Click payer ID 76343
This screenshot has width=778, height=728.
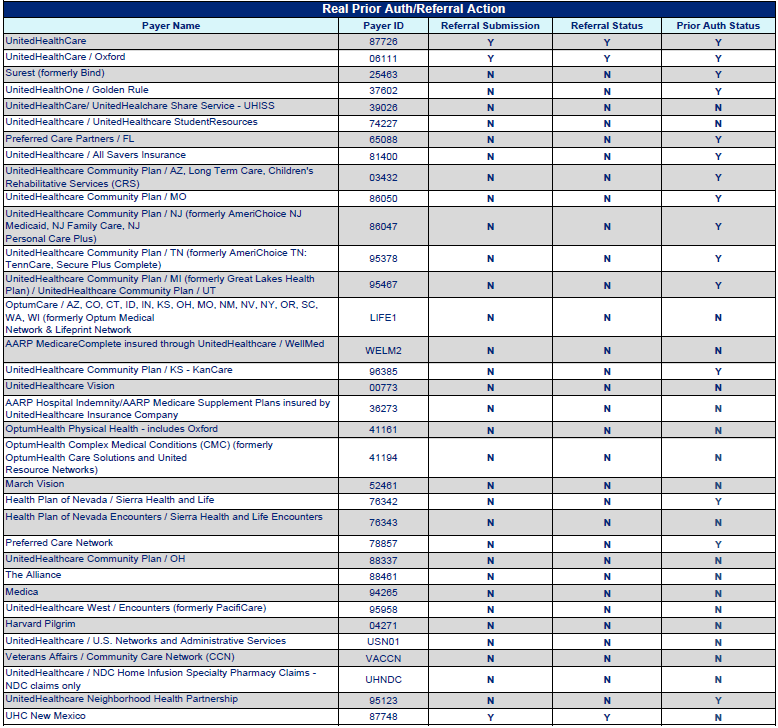383,523
